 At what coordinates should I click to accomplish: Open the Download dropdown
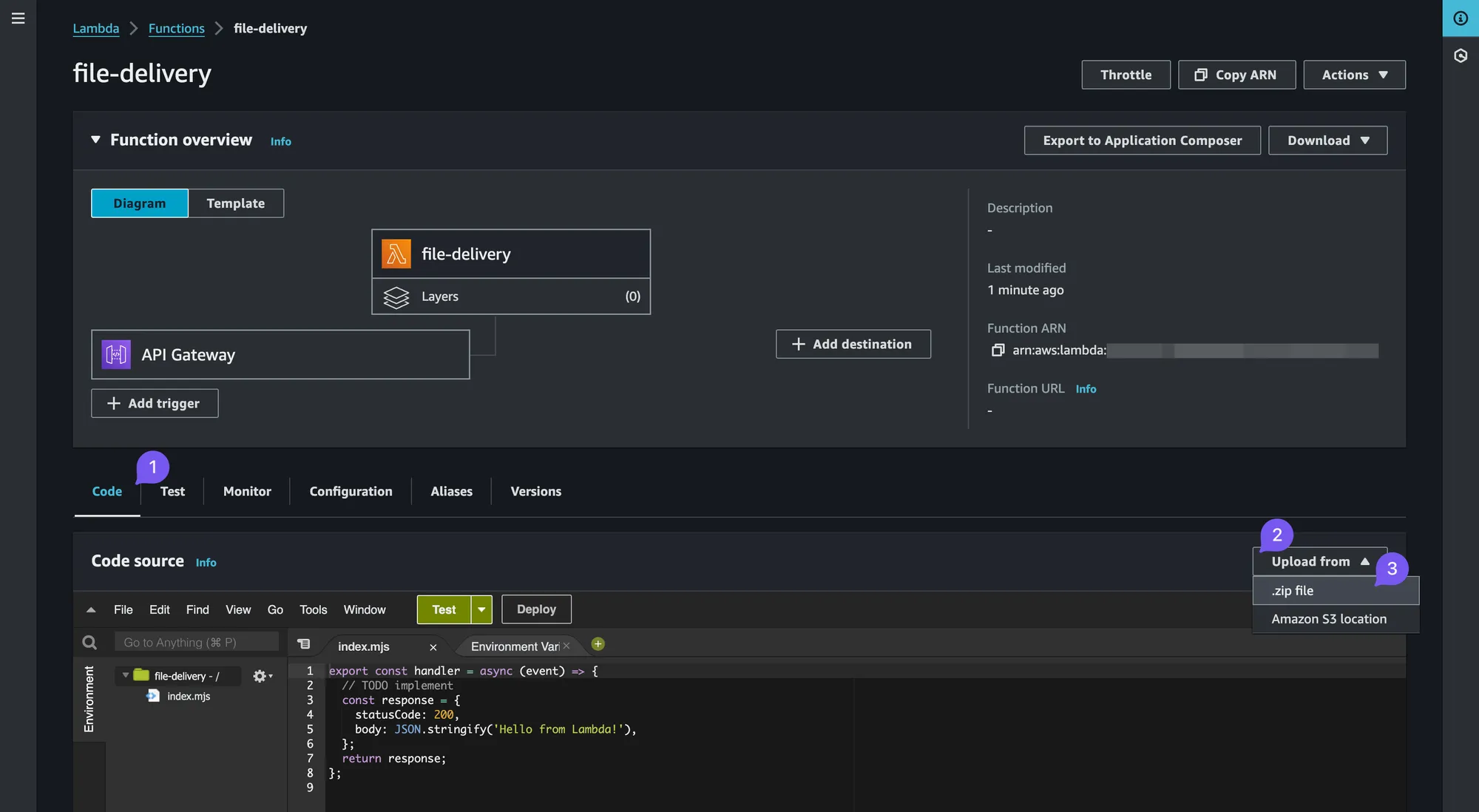pyautogui.click(x=1327, y=141)
